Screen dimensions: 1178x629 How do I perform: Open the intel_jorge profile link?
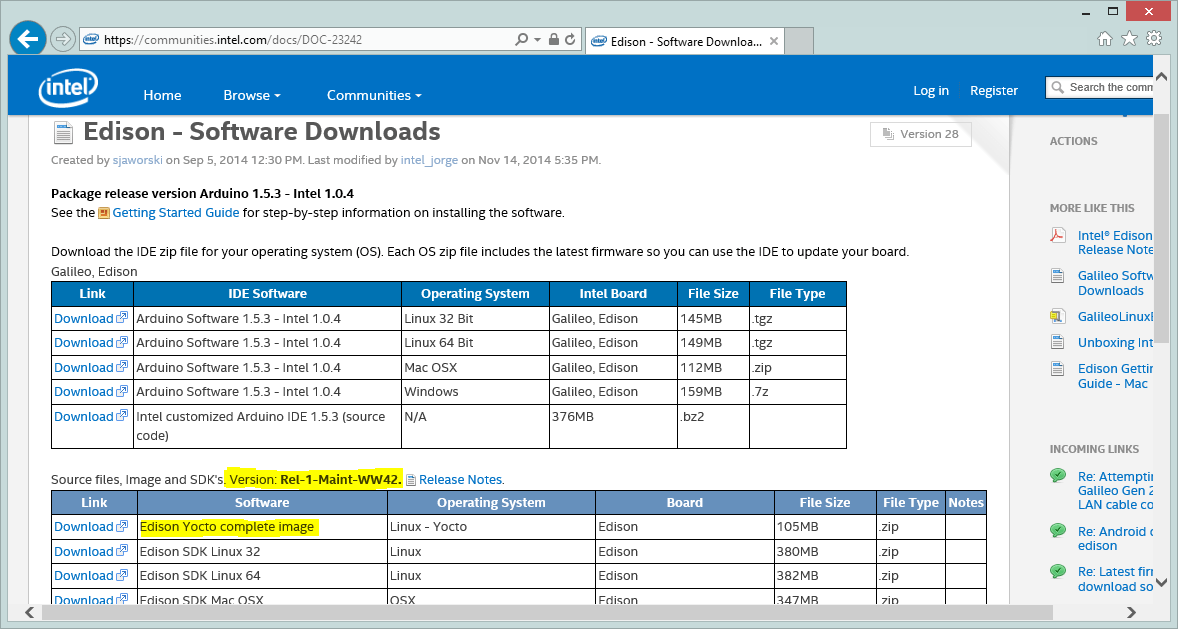point(429,160)
